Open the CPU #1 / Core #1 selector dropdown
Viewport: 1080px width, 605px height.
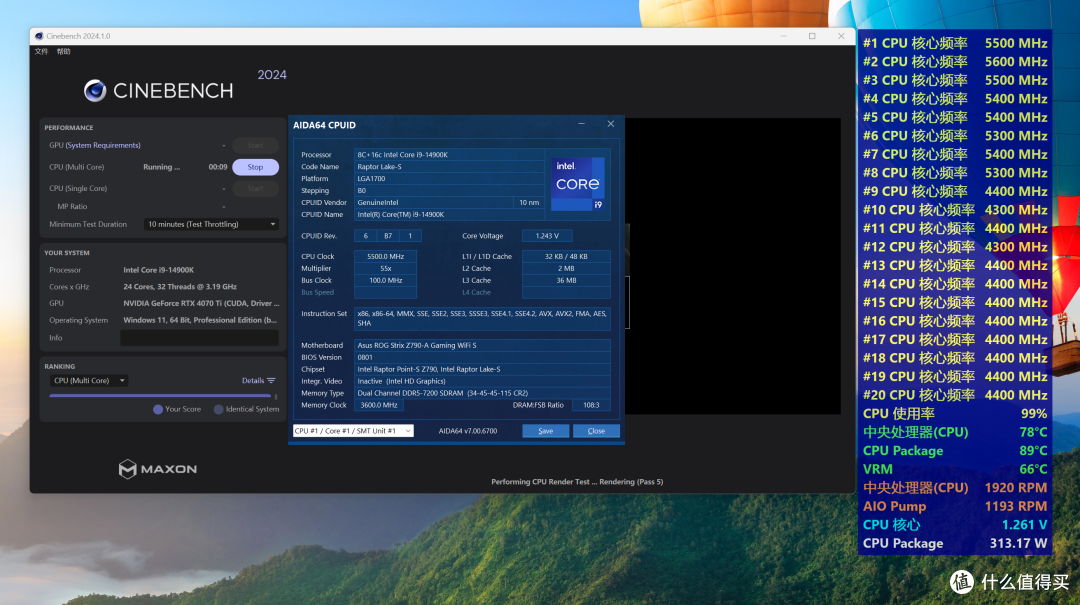pos(353,431)
